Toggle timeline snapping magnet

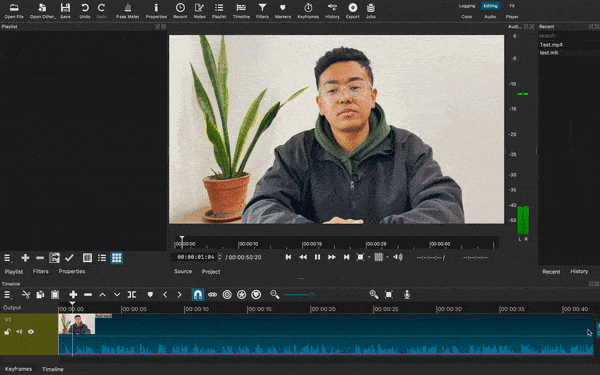pos(198,294)
